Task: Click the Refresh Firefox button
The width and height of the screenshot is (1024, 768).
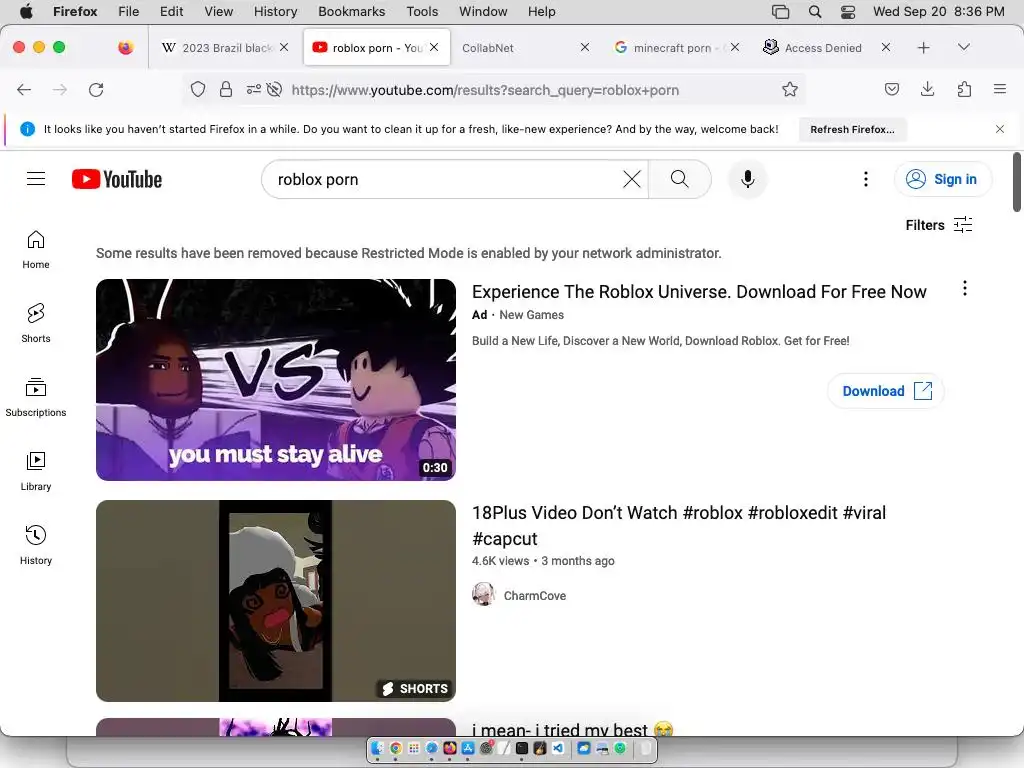Action: pyautogui.click(x=852, y=129)
